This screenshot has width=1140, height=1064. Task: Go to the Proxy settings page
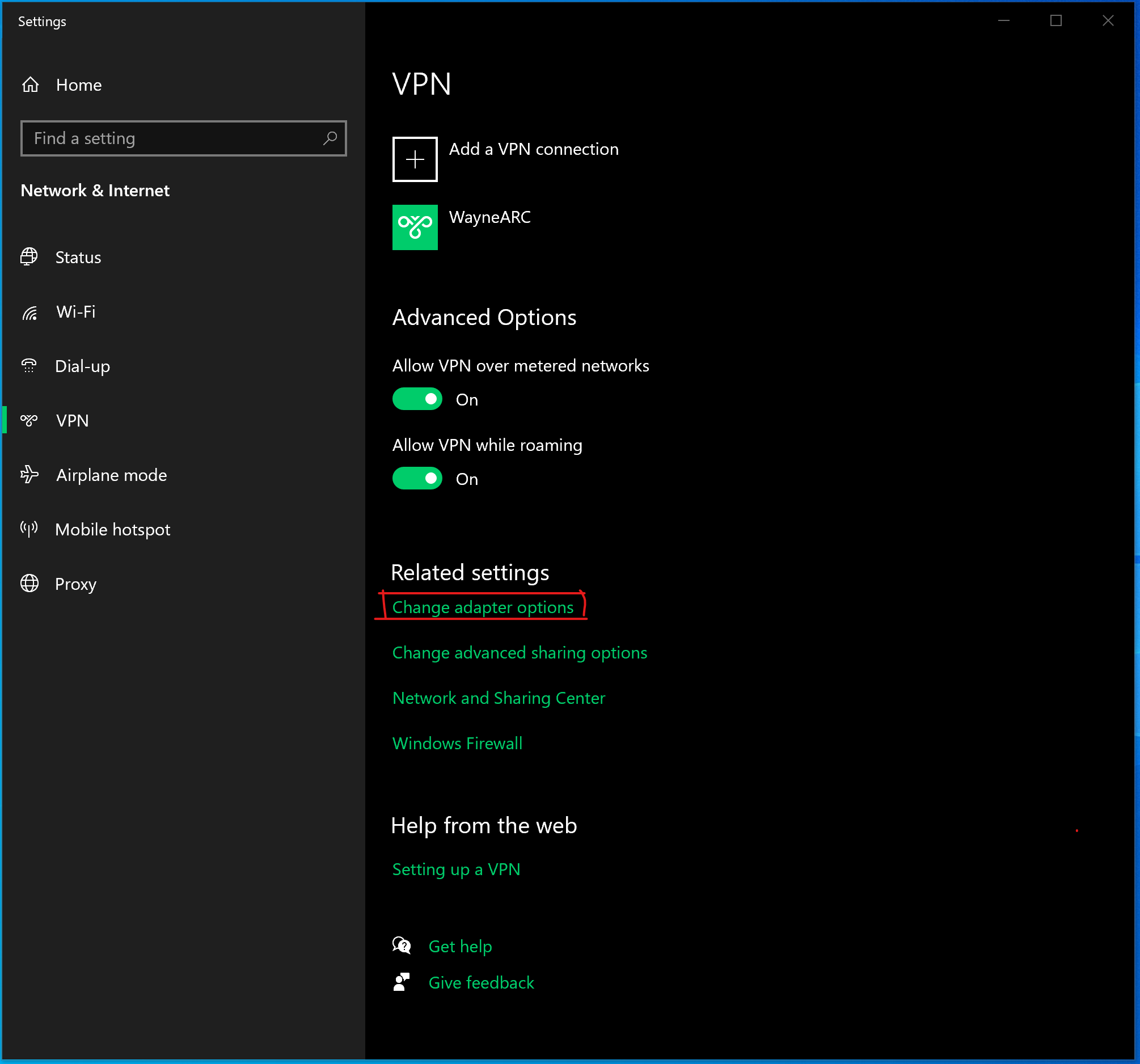pyautogui.click(x=75, y=584)
